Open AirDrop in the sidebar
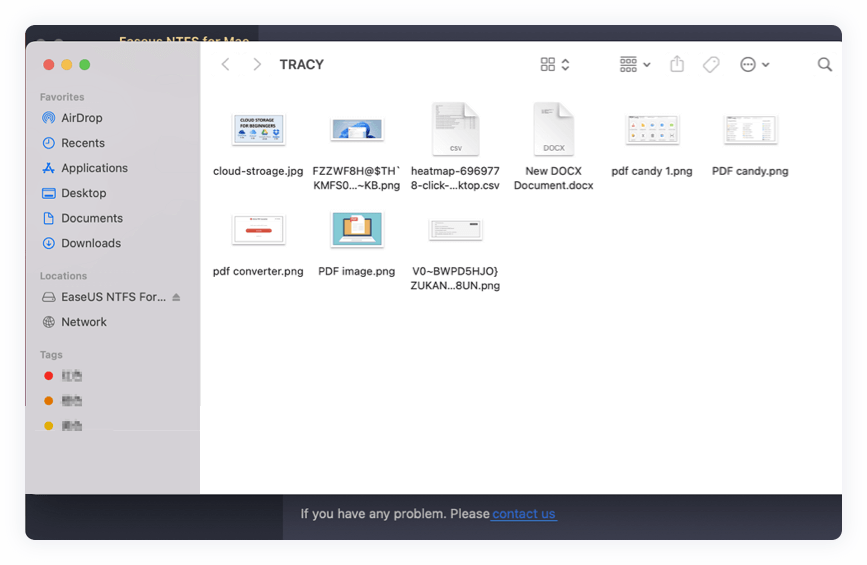867x565 pixels. coord(72,118)
